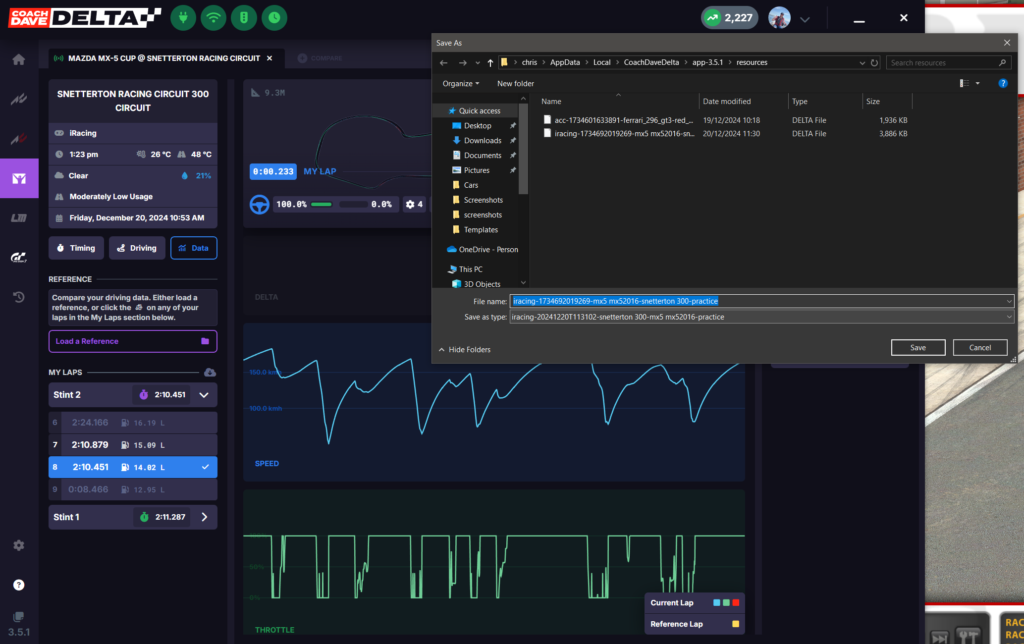Expand the Stint 1 lap list
Viewport: 1024px width, 644px height.
click(x=204, y=517)
